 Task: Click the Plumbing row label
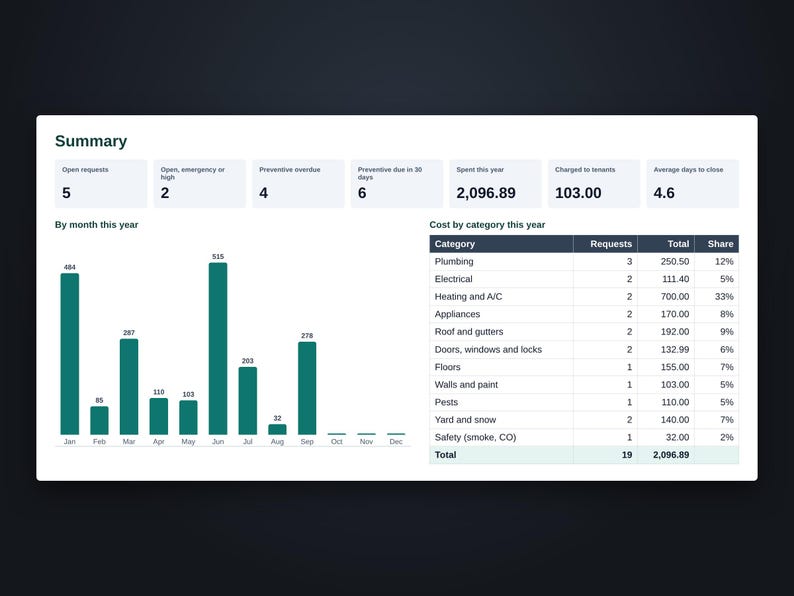click(454, 261)
